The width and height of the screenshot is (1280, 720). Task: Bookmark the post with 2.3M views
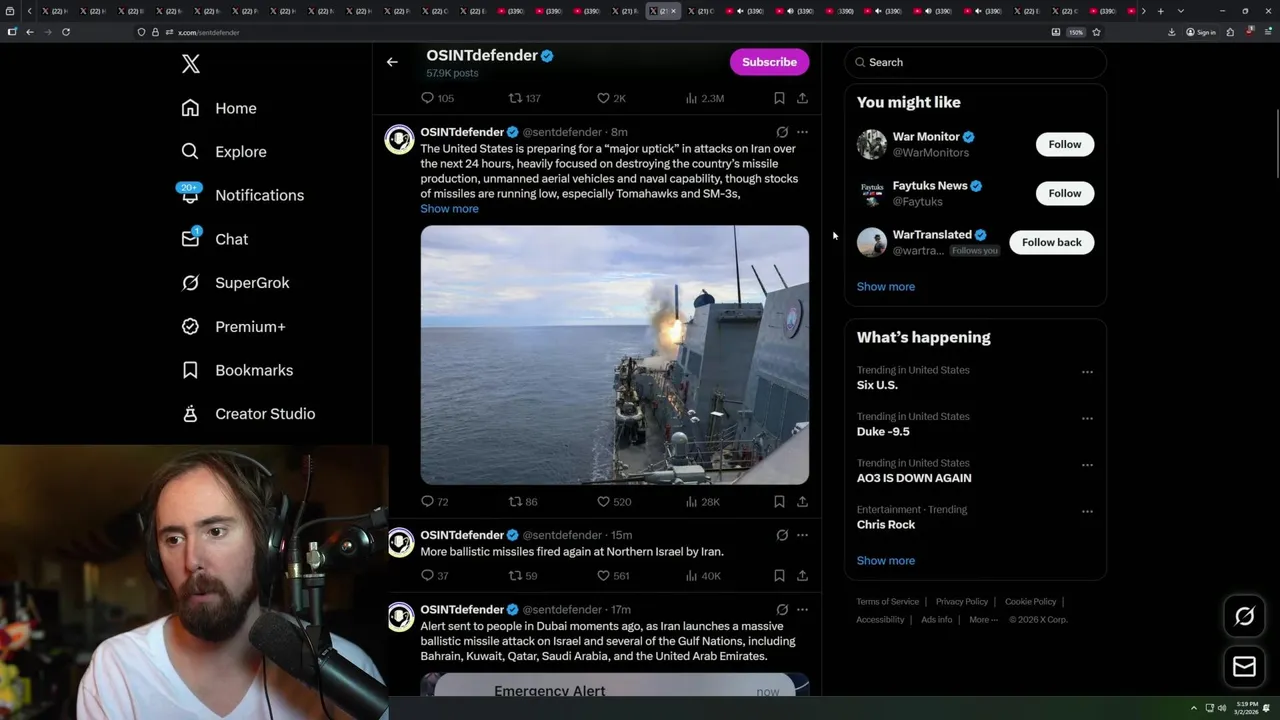pos(779,98)
